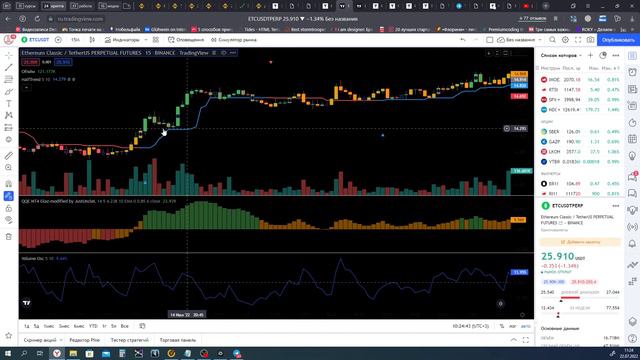Open favorites star toolbar at bottom-left
Image resolution: width=640 pixels, height=360 pixels.
pos(9,336)
